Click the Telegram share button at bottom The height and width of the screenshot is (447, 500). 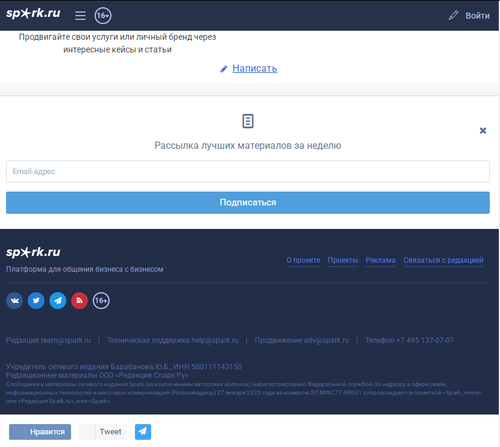(143, 432)
